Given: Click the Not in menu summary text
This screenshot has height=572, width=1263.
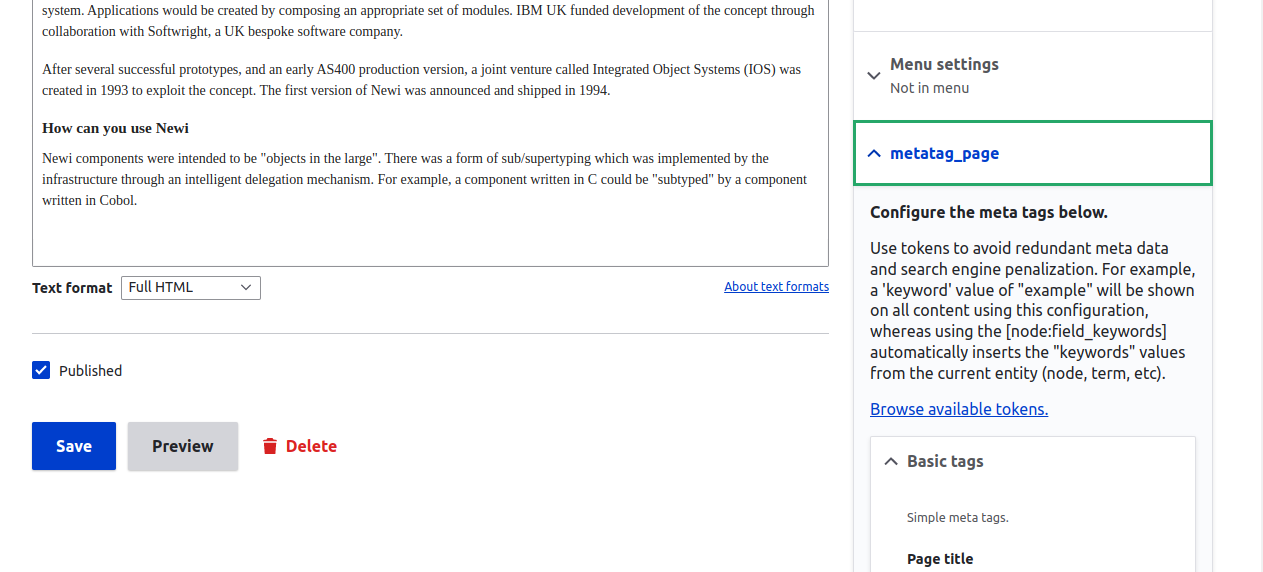Looking at the screenshot, I should coord(929,88).
